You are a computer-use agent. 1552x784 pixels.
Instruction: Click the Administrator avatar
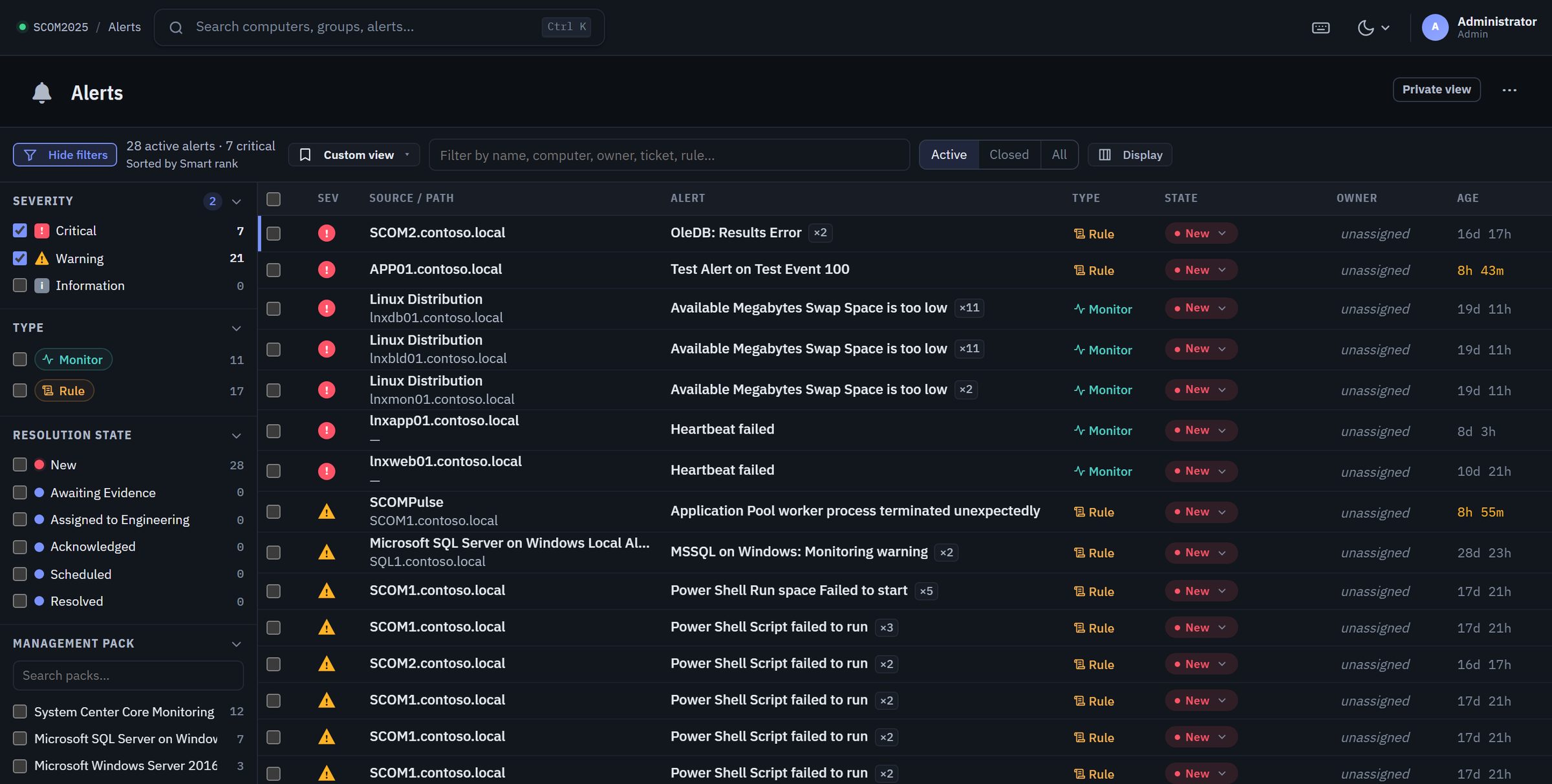click(1435, 27)
